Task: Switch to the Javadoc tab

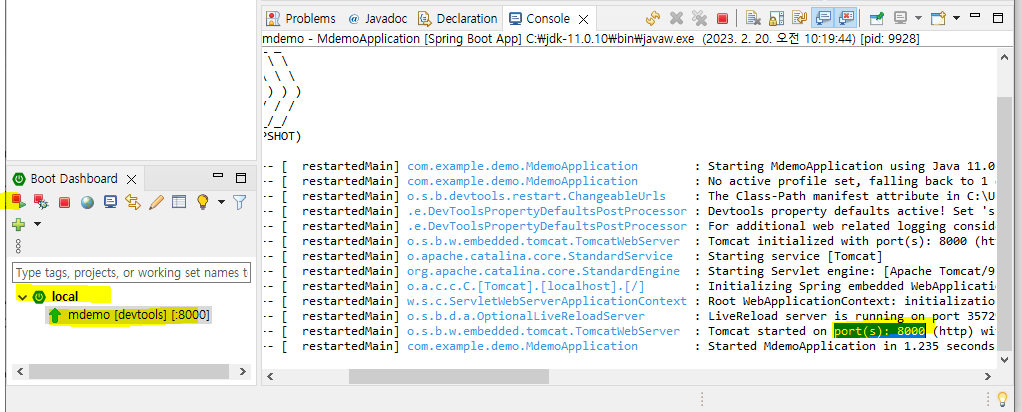Action: [377, 18]
